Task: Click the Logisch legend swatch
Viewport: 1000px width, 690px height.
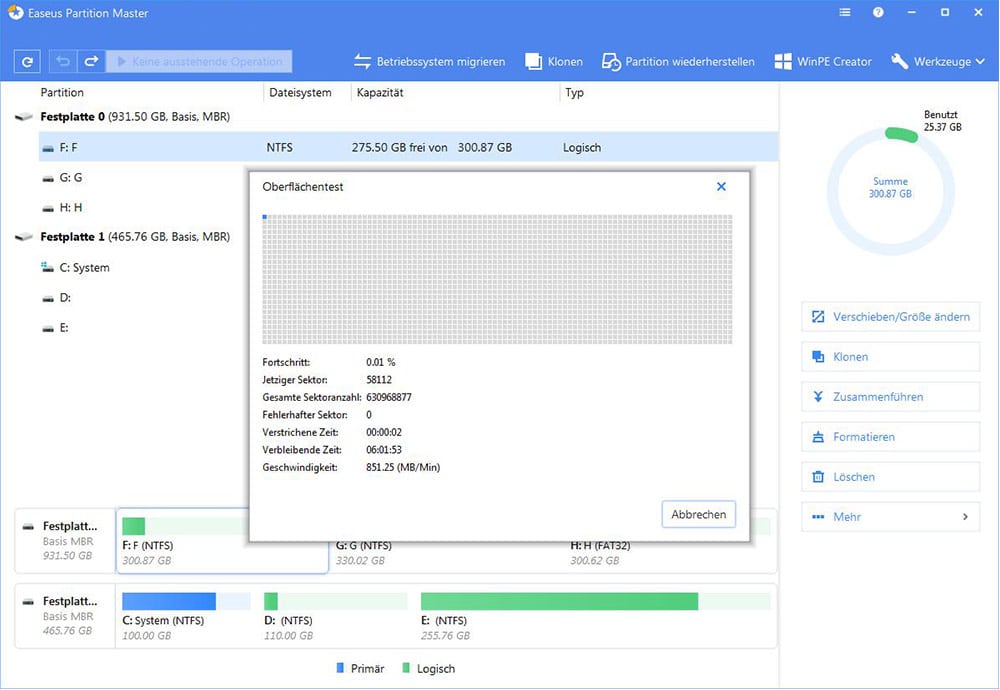Action: [406, 668]
